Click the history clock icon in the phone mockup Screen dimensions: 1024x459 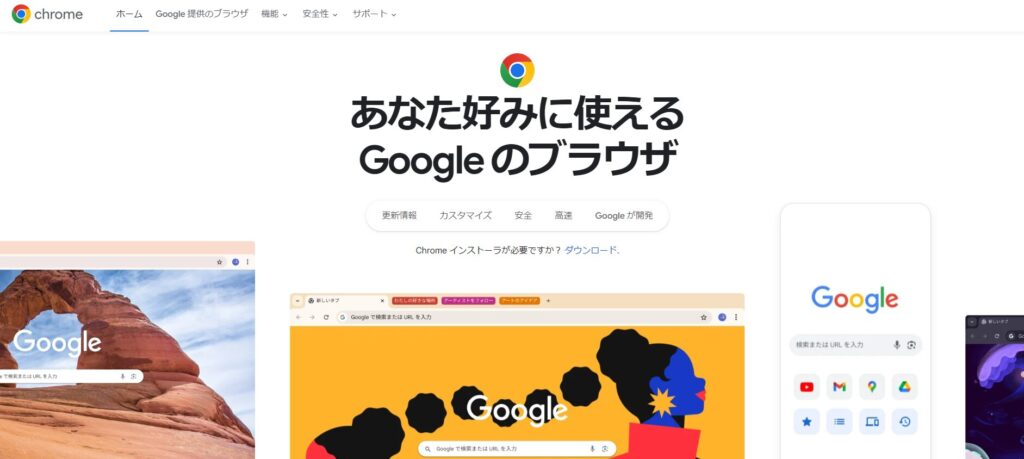pos(904,422)
